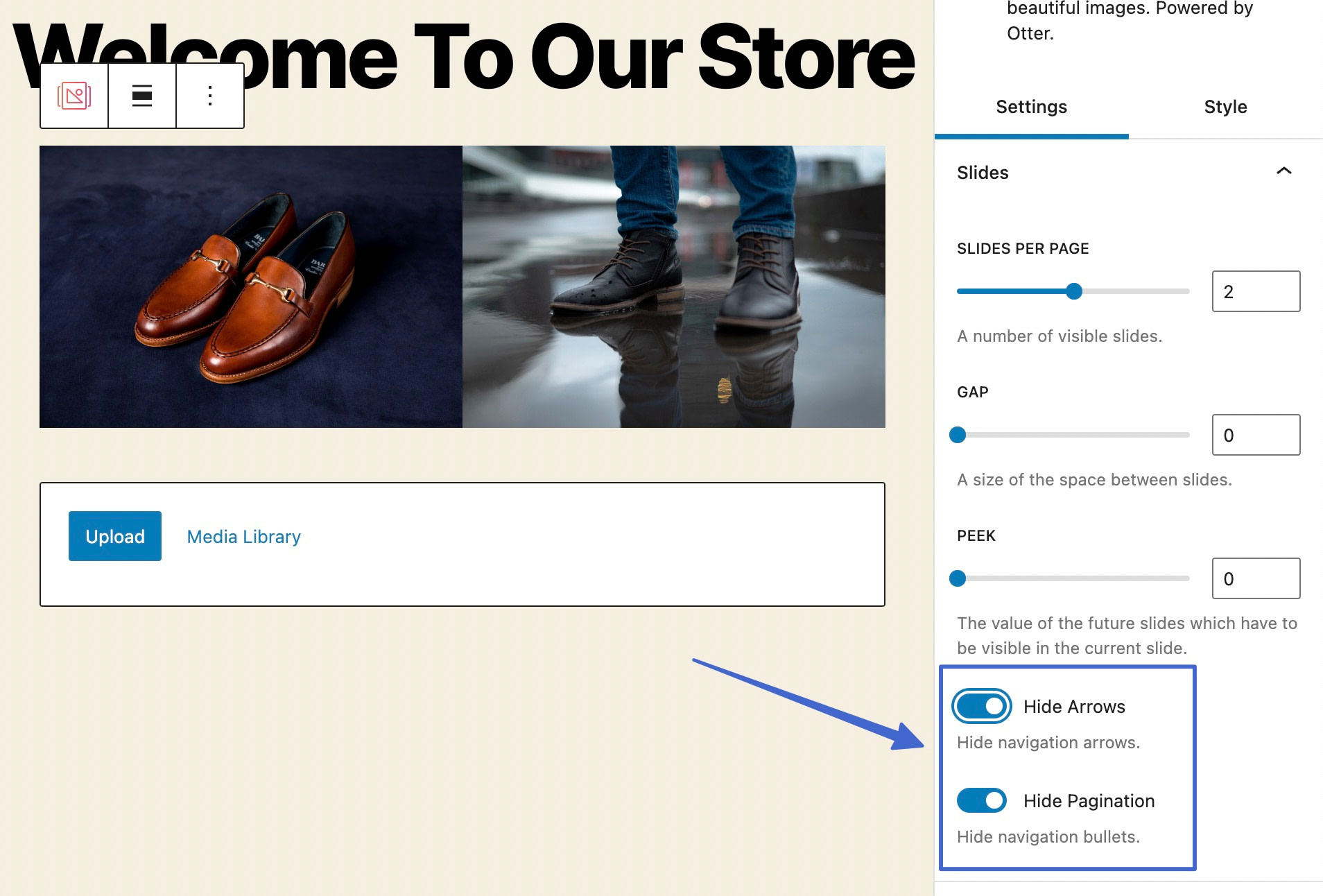1323x896 pixels.
Task: Click the Upload button
Action: [x=114, y=536]
